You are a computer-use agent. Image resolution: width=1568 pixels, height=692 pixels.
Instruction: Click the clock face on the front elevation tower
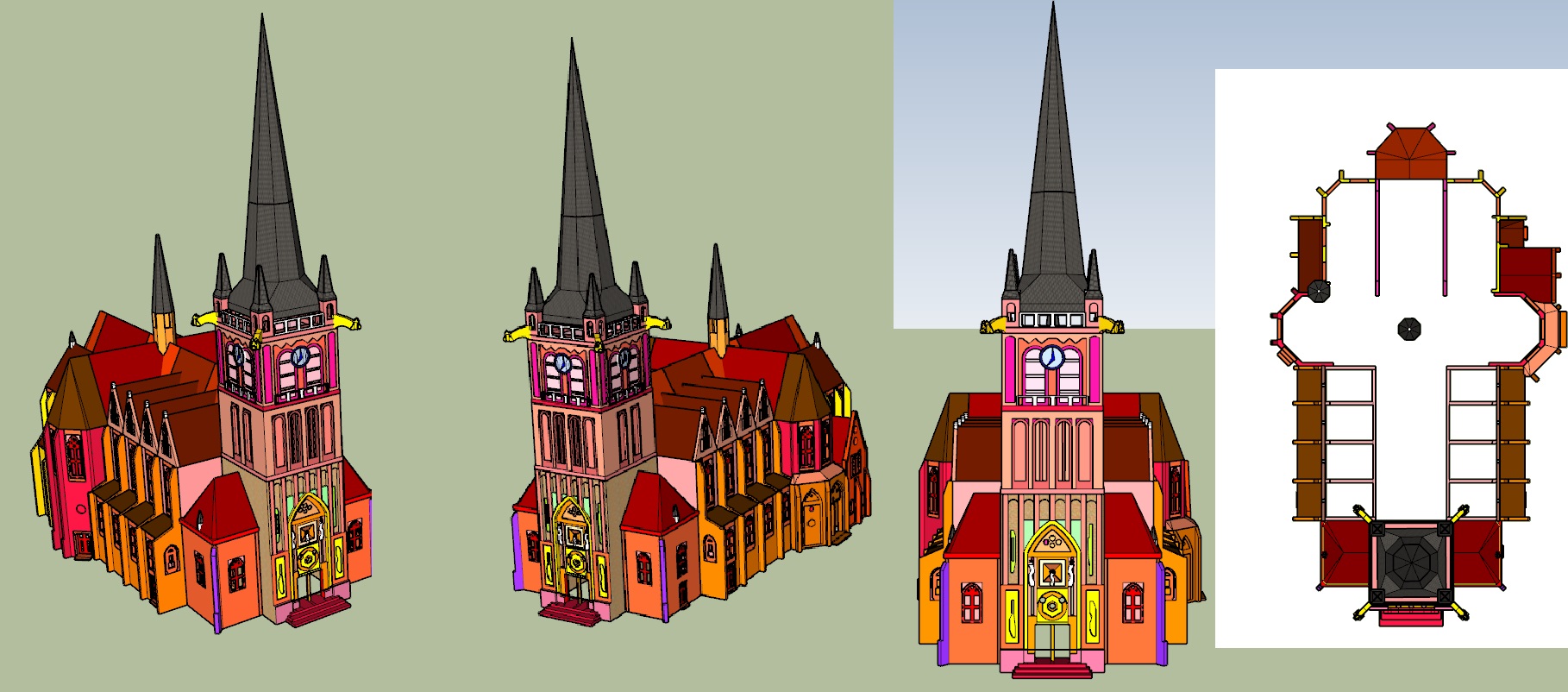pos(1051,357)
